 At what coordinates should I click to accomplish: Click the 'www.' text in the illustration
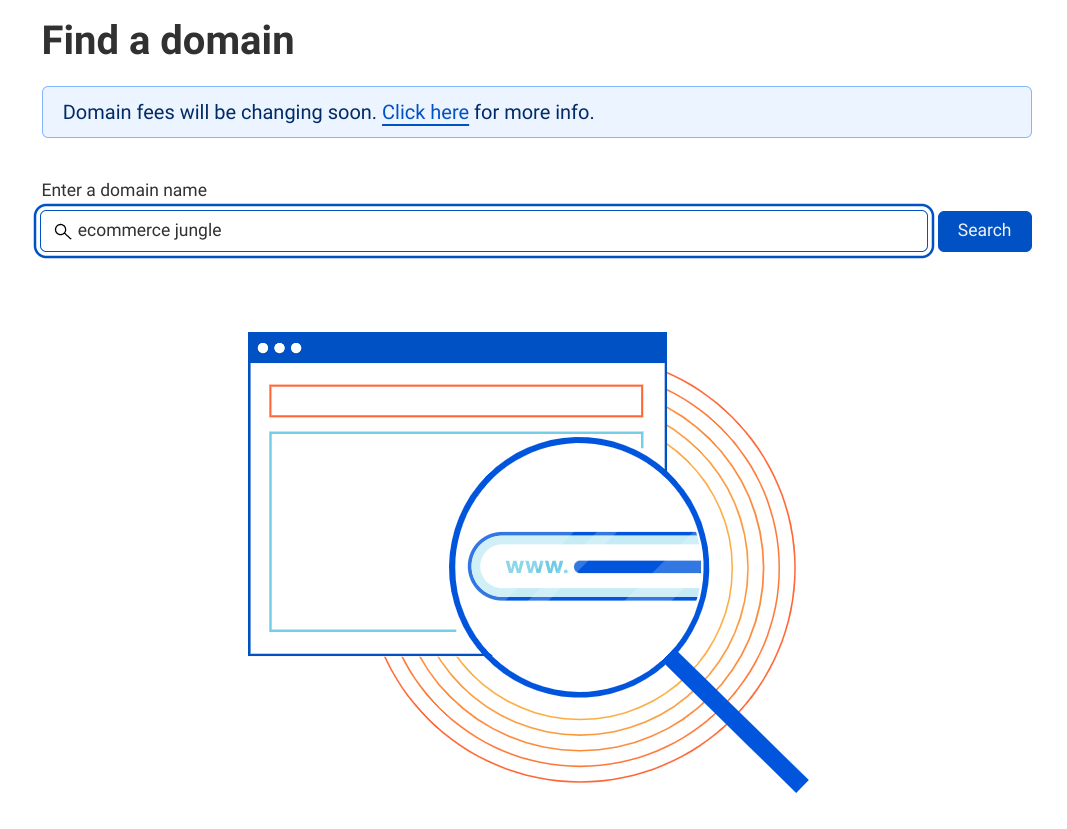pos(537,567)
